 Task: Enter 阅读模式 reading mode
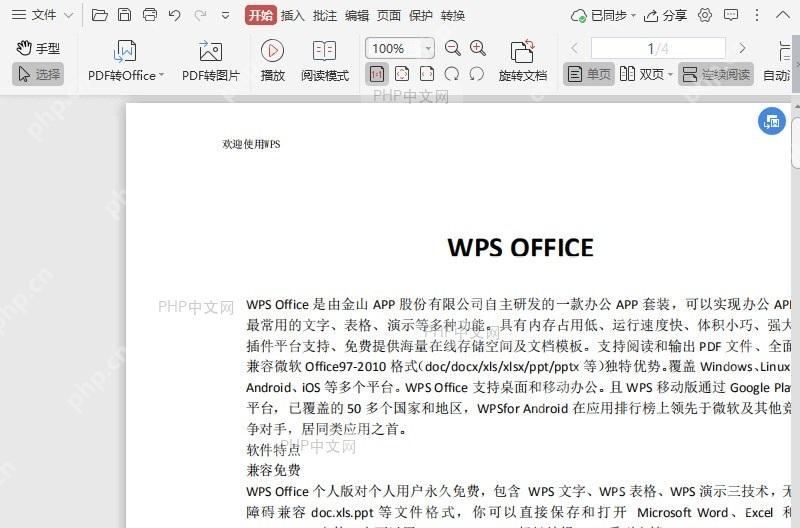[x=324, y=61]
